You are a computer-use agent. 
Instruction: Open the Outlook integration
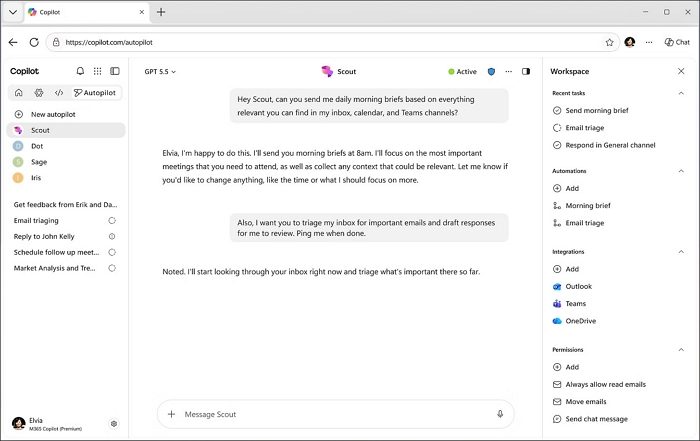click(x=572, y=286)
